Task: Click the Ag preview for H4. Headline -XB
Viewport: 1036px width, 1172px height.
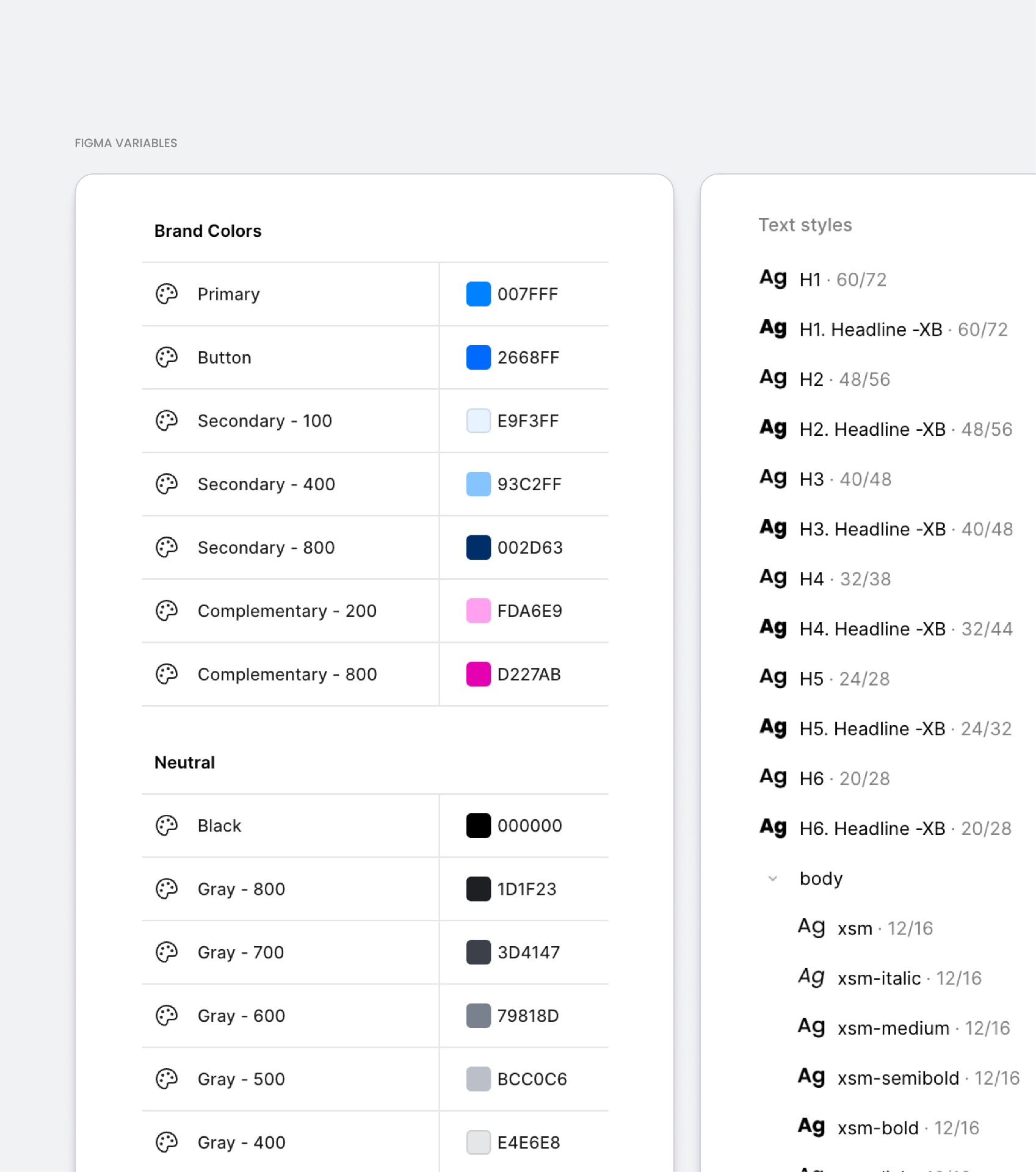Action: tap(773, 629)
